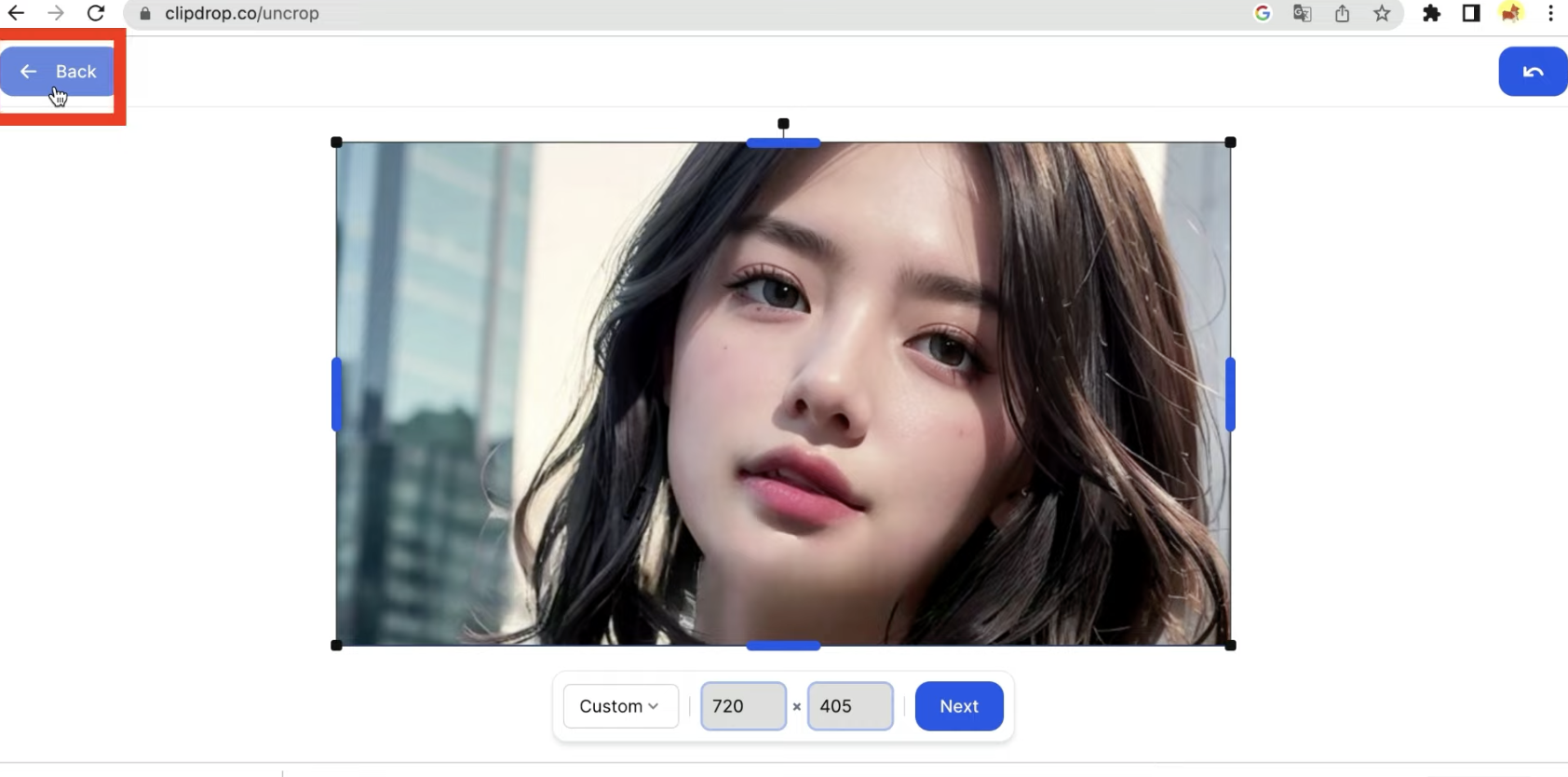
Task: Click the bottom blue edge handle
Action: coord(783,646)
